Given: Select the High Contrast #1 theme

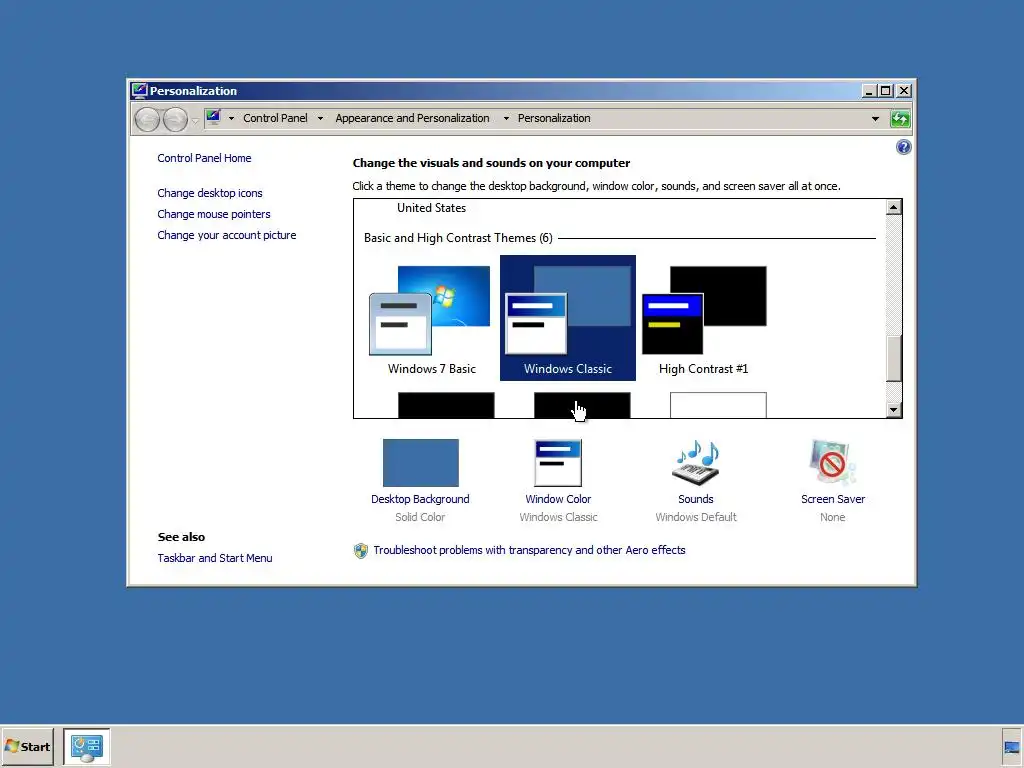Looking at the screenshot, I should tap(703, 319).
